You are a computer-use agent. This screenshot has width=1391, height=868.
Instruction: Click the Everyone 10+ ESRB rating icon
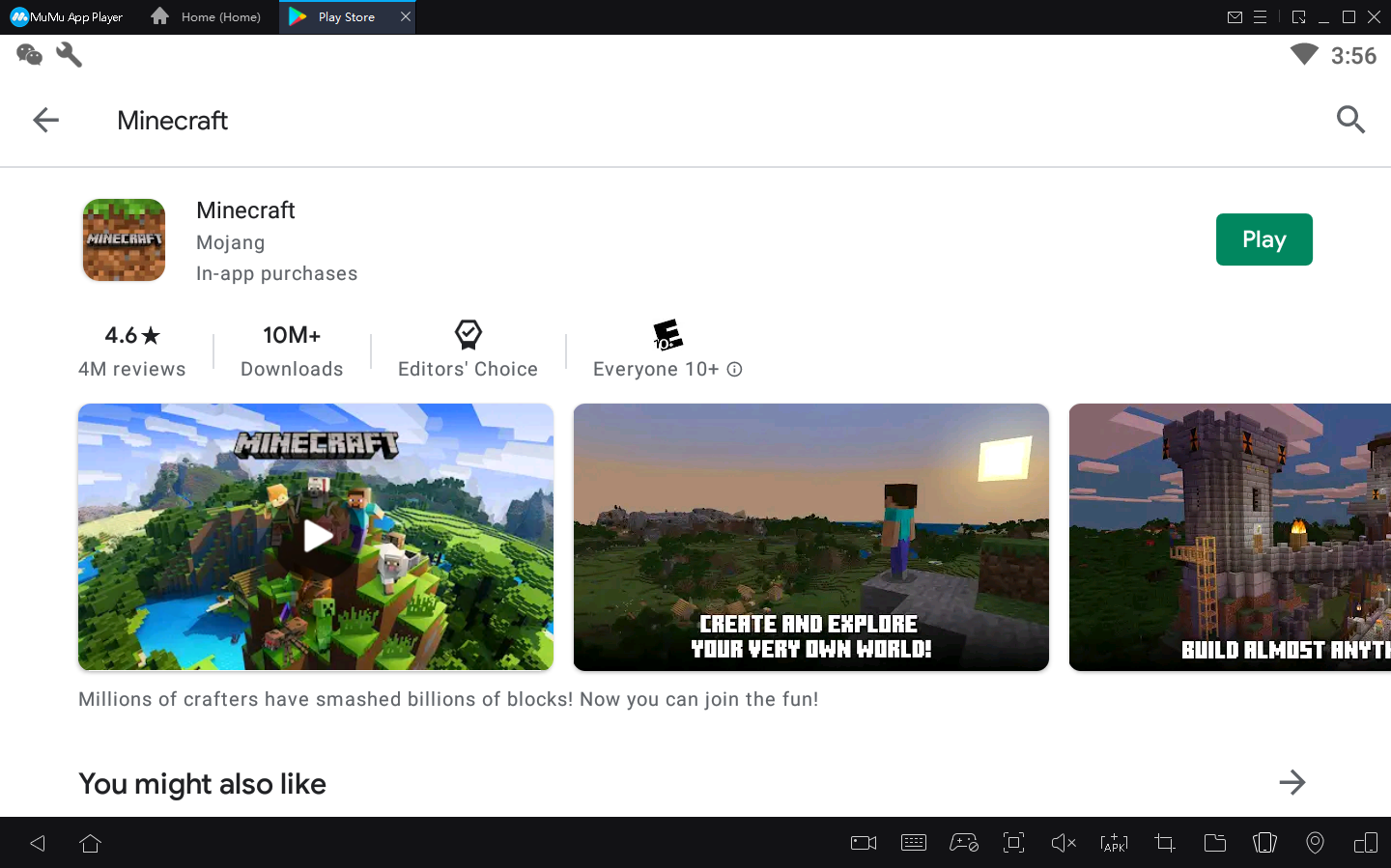667,335
